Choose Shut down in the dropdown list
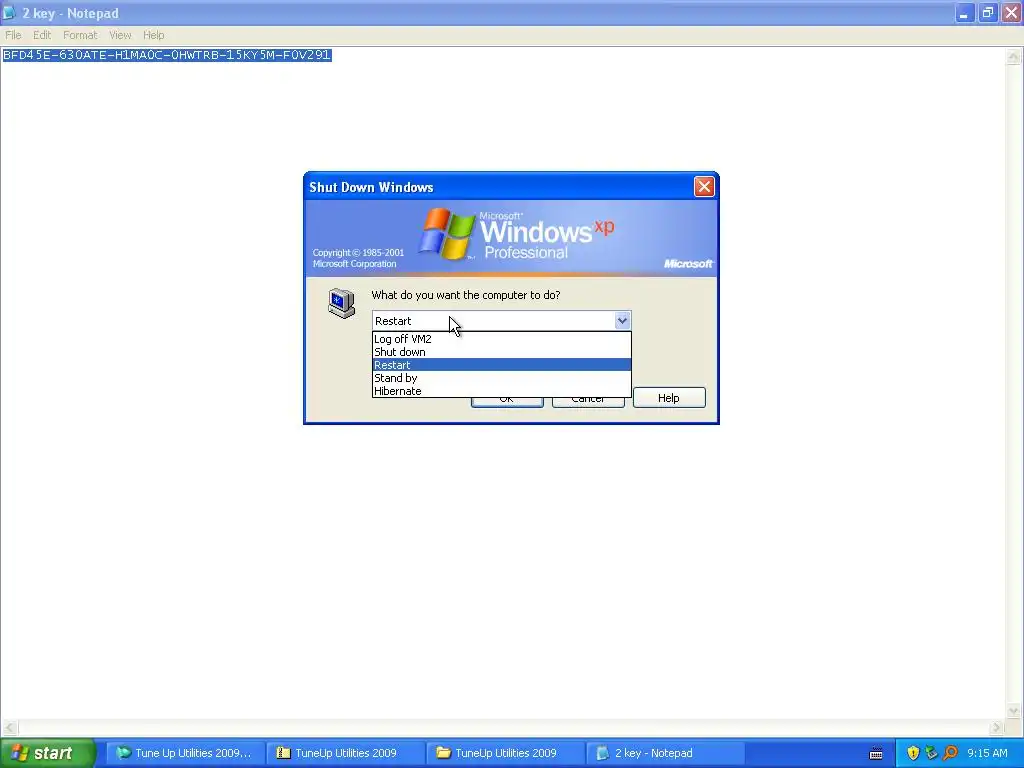1024x768 pixels. [x=502, y=352]
